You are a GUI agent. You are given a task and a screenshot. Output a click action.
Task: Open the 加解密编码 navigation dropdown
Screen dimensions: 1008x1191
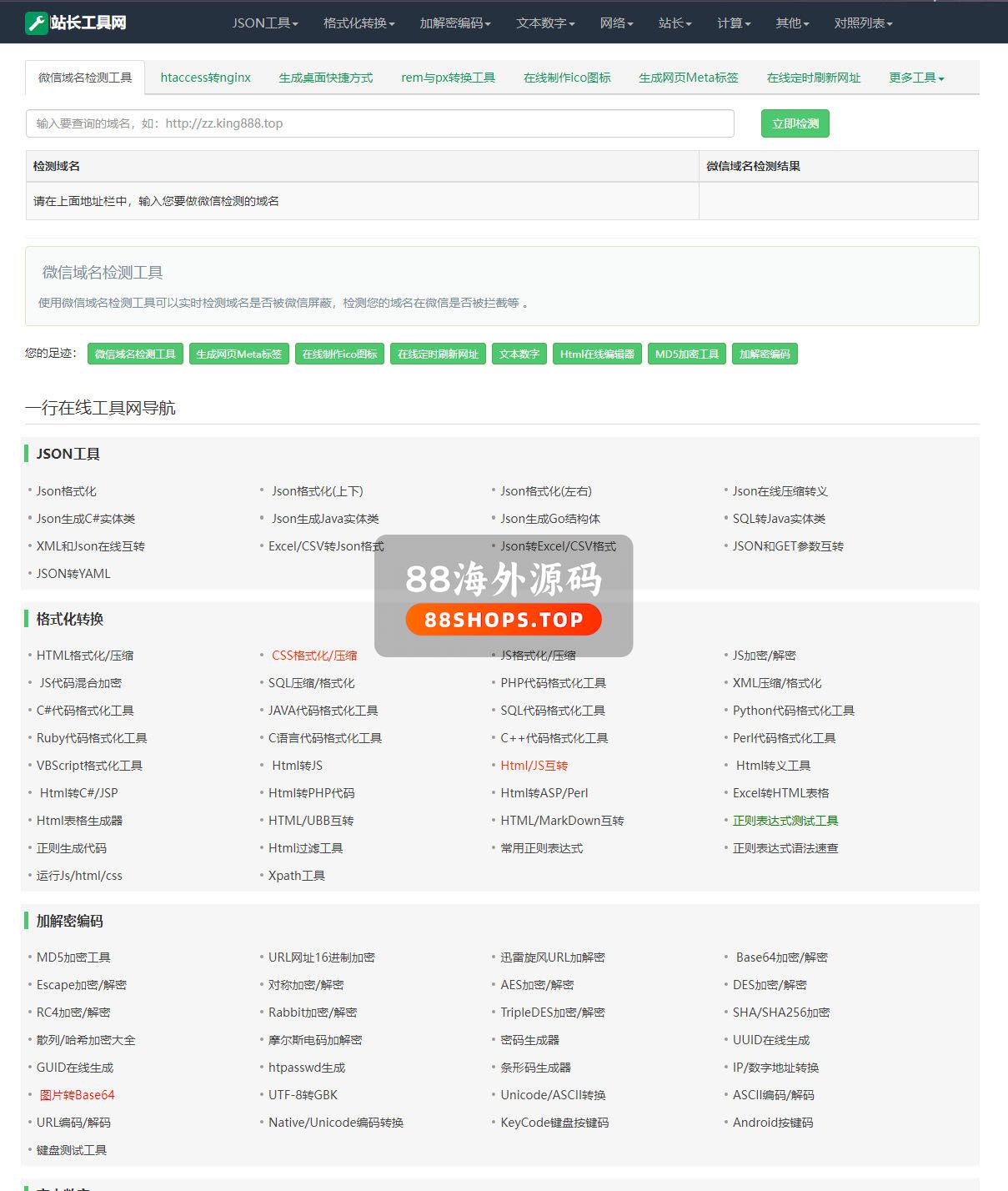pos(454,23)
